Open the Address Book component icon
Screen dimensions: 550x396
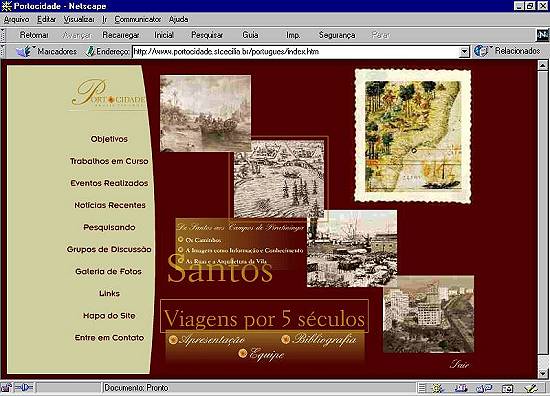(507, 388)
